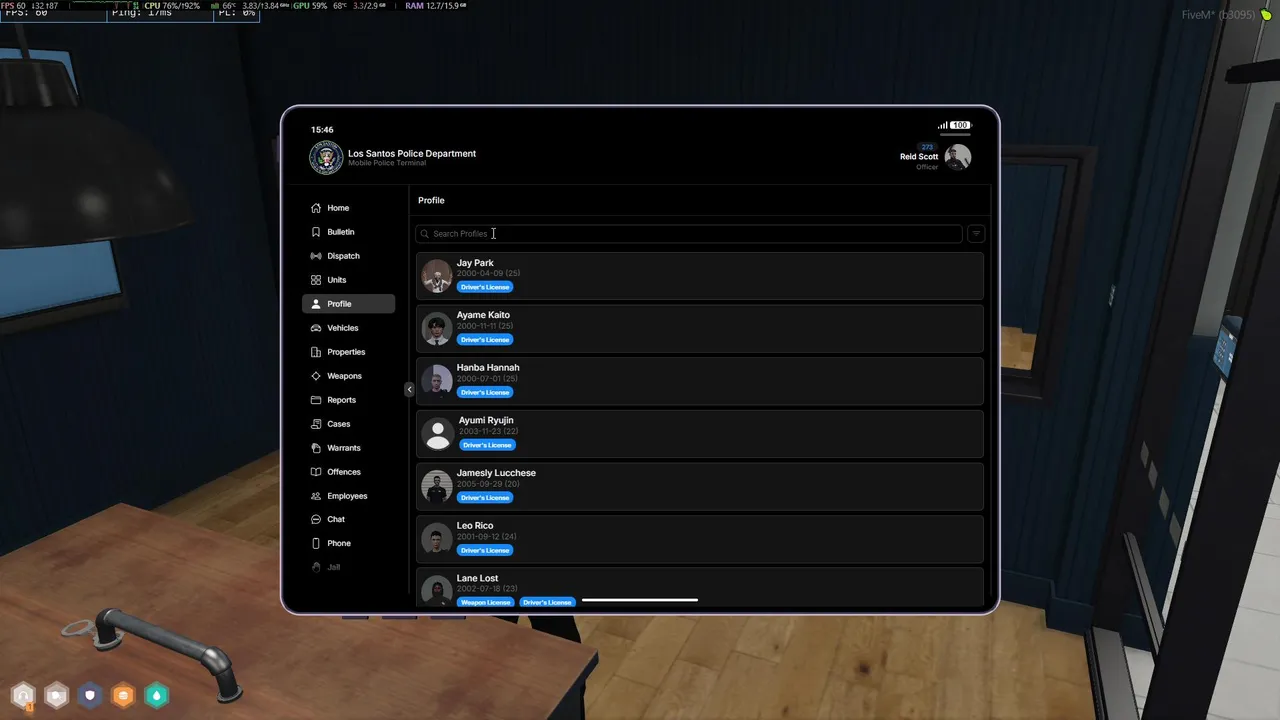
Task: Click the Chat bubble icon
Action: pos(316,520)
